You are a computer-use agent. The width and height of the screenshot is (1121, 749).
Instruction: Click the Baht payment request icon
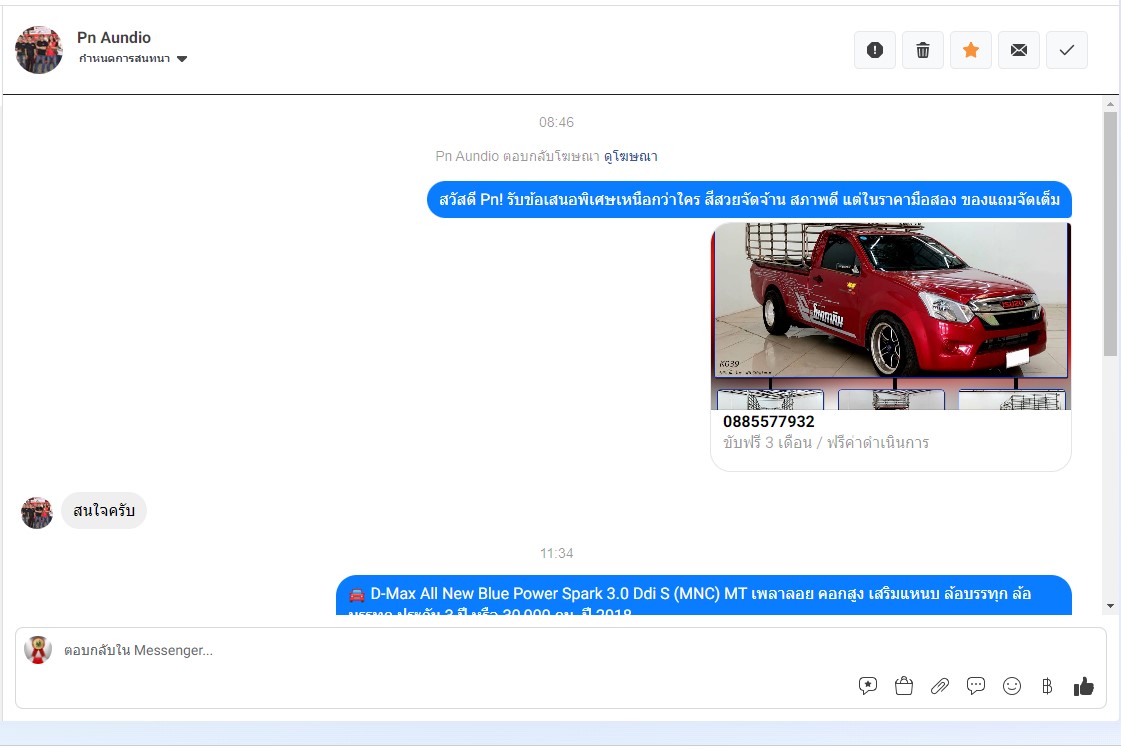point(1047,686)
